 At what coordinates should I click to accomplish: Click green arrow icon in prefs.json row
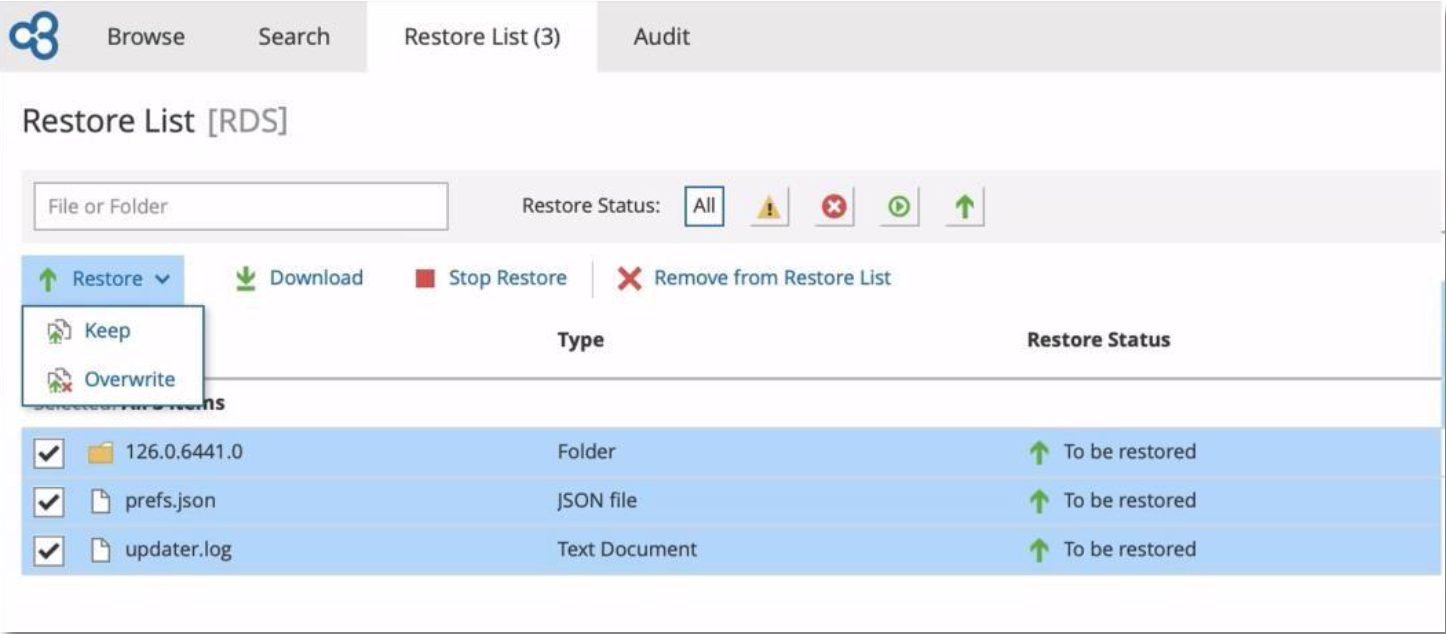coord(1039,502)
